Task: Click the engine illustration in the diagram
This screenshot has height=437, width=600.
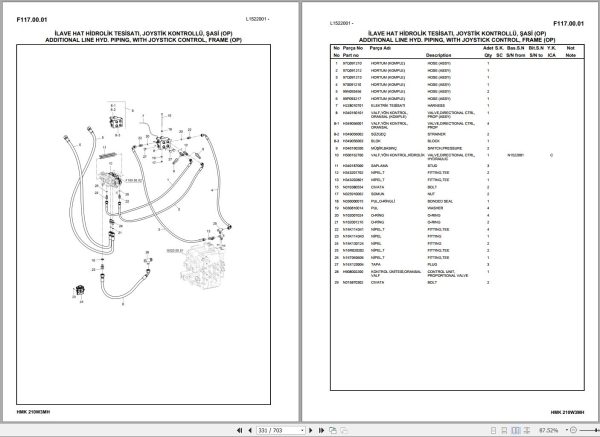Action: (203, 266)
